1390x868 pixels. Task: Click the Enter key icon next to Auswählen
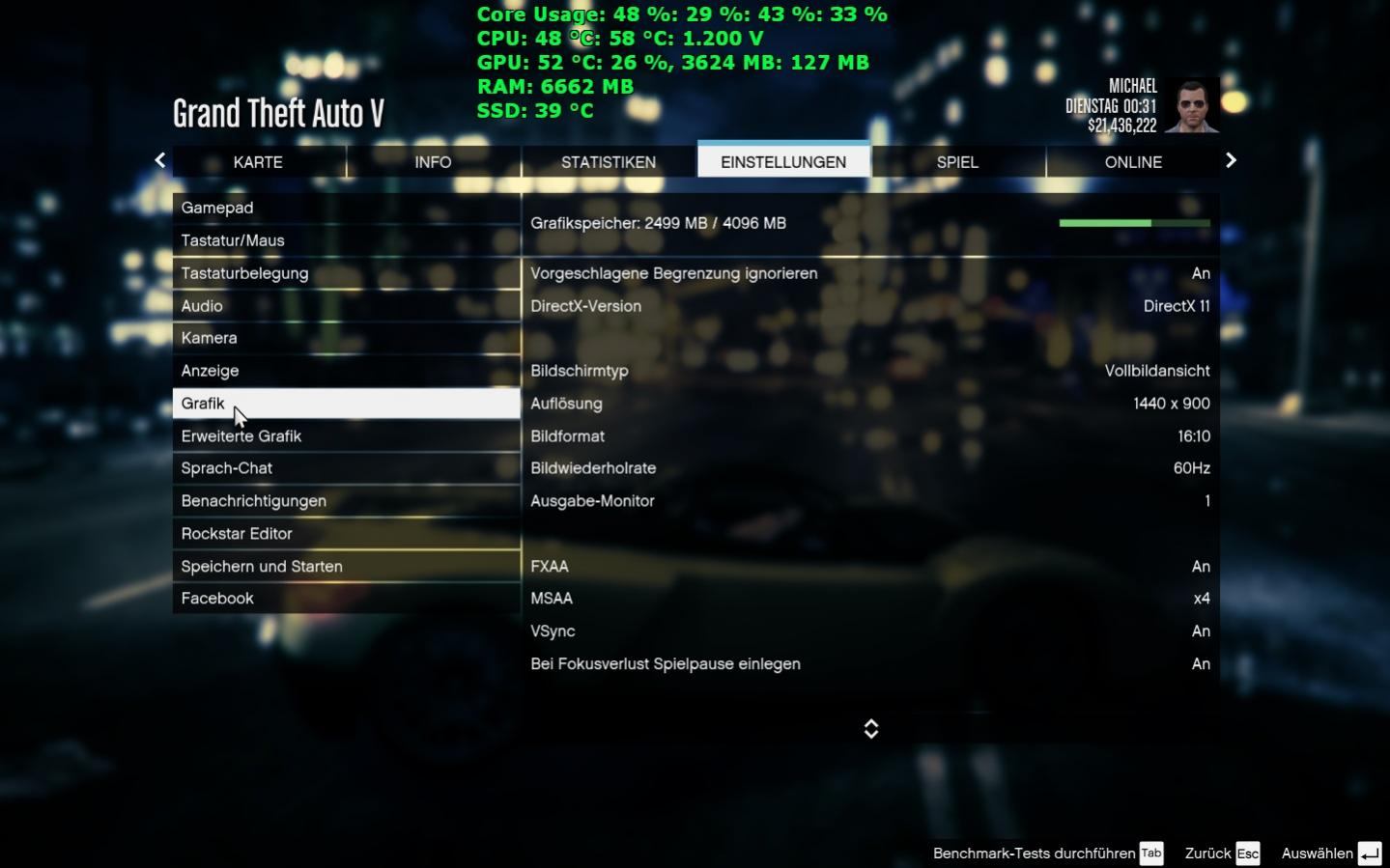click(x=1370, y=854)
